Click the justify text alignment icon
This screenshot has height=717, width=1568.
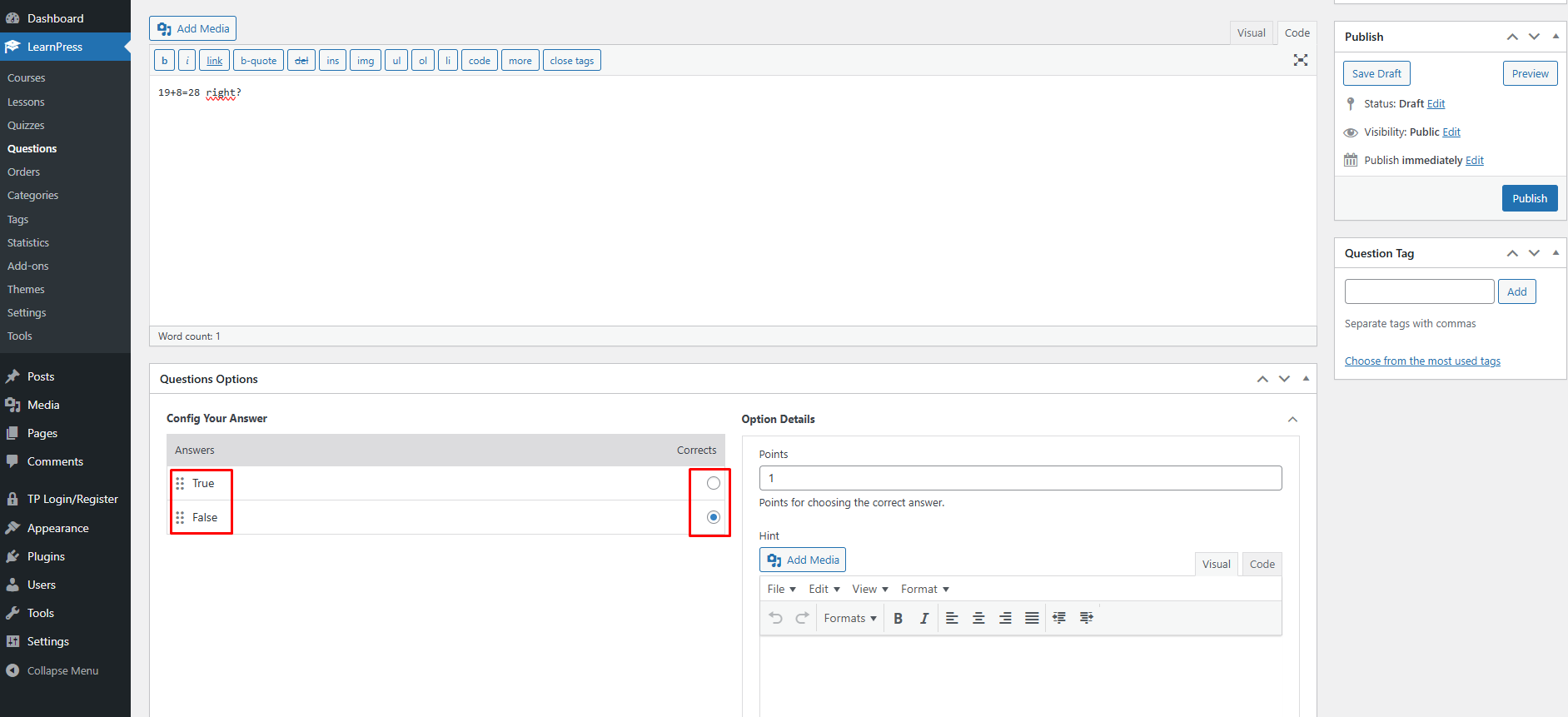click(x=1032, y=618)
